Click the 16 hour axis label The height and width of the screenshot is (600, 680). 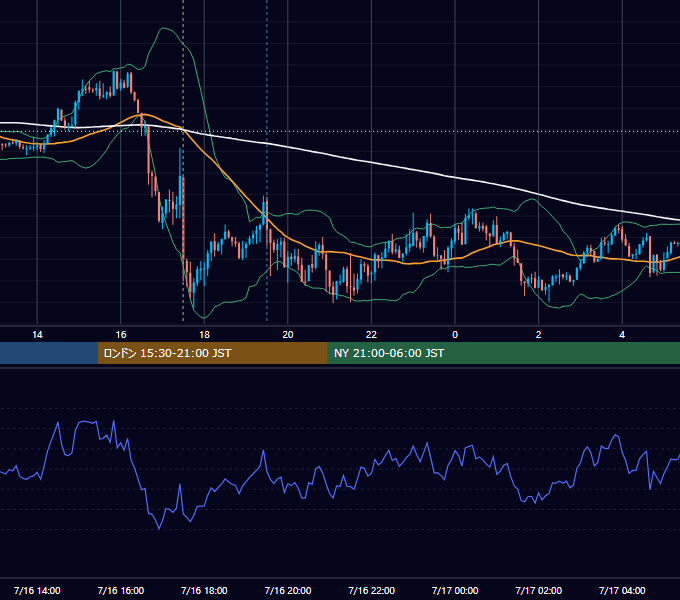[x=121, y=335]
